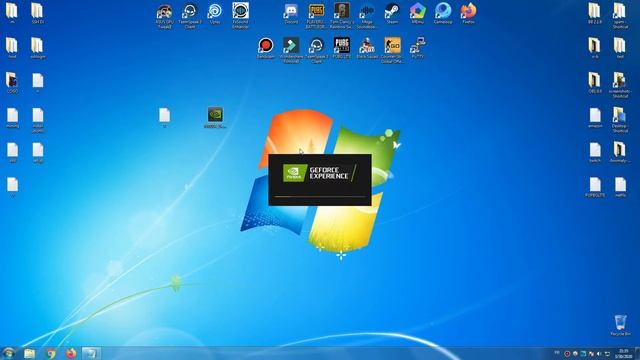Image resolution: width=640 pixels, height=360 pixels.
Task: Launch Google Chrome from the taskbar
Action: [x=51, y=353]
